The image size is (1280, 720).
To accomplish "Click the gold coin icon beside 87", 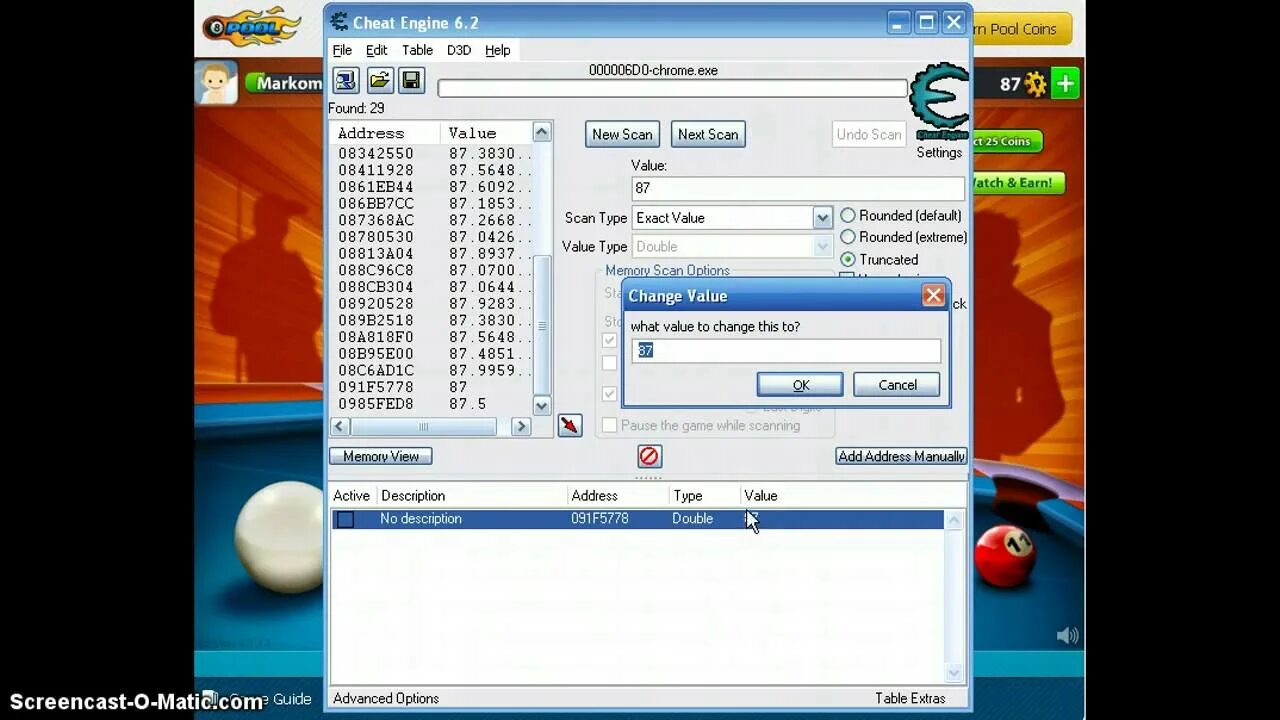I will [x=1035, y=84].
